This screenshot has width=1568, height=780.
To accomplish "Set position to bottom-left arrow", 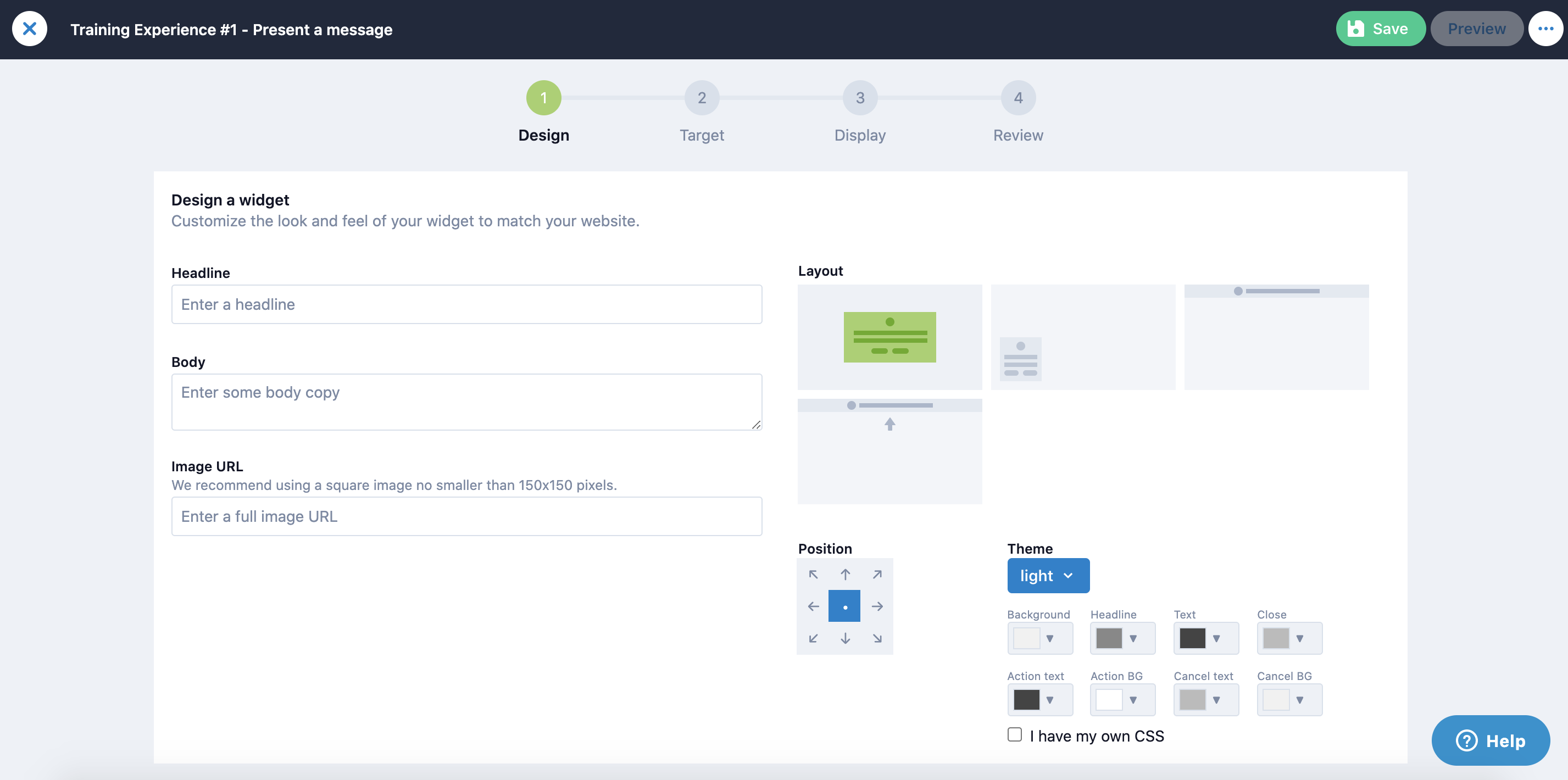I will tap(813, 638).
